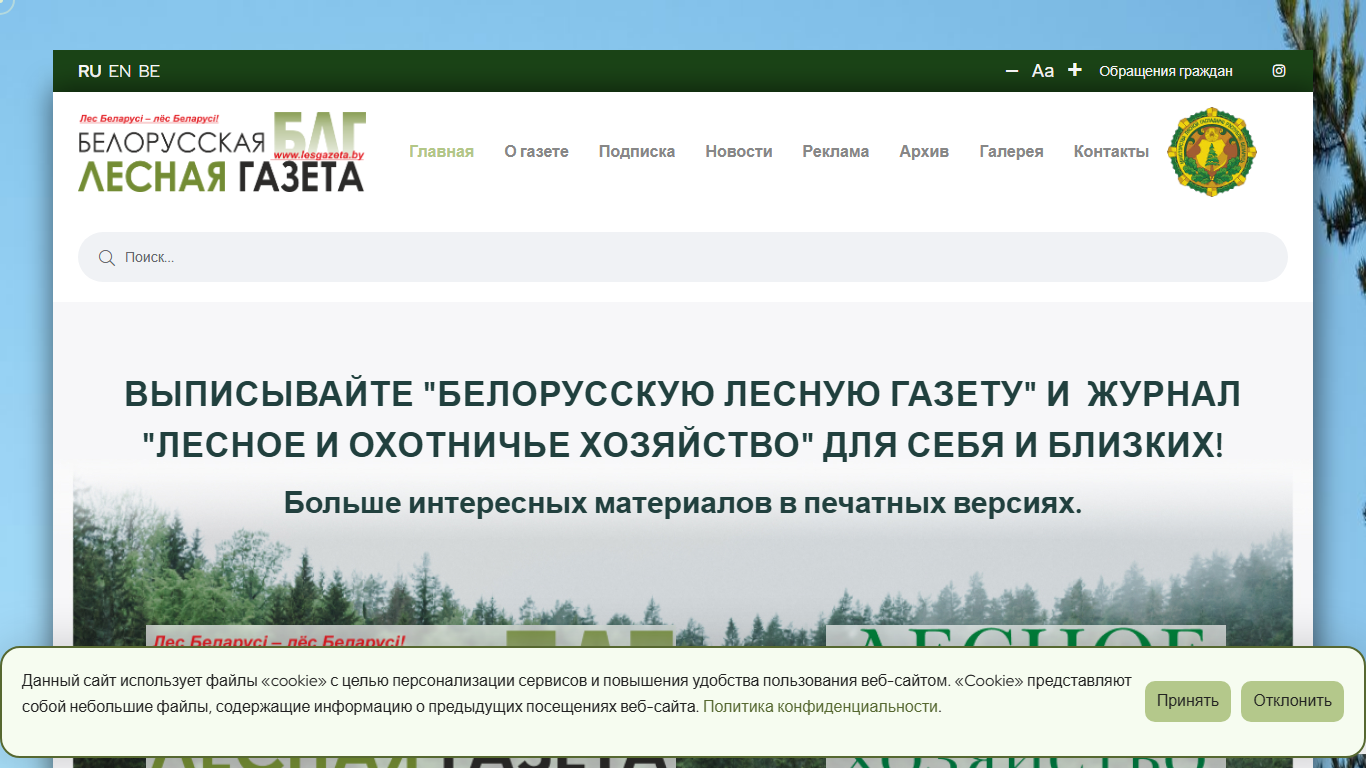Open Галерея menu item
The height and width of the screenshot is (768, 1366).
(x=1012, y=152)
